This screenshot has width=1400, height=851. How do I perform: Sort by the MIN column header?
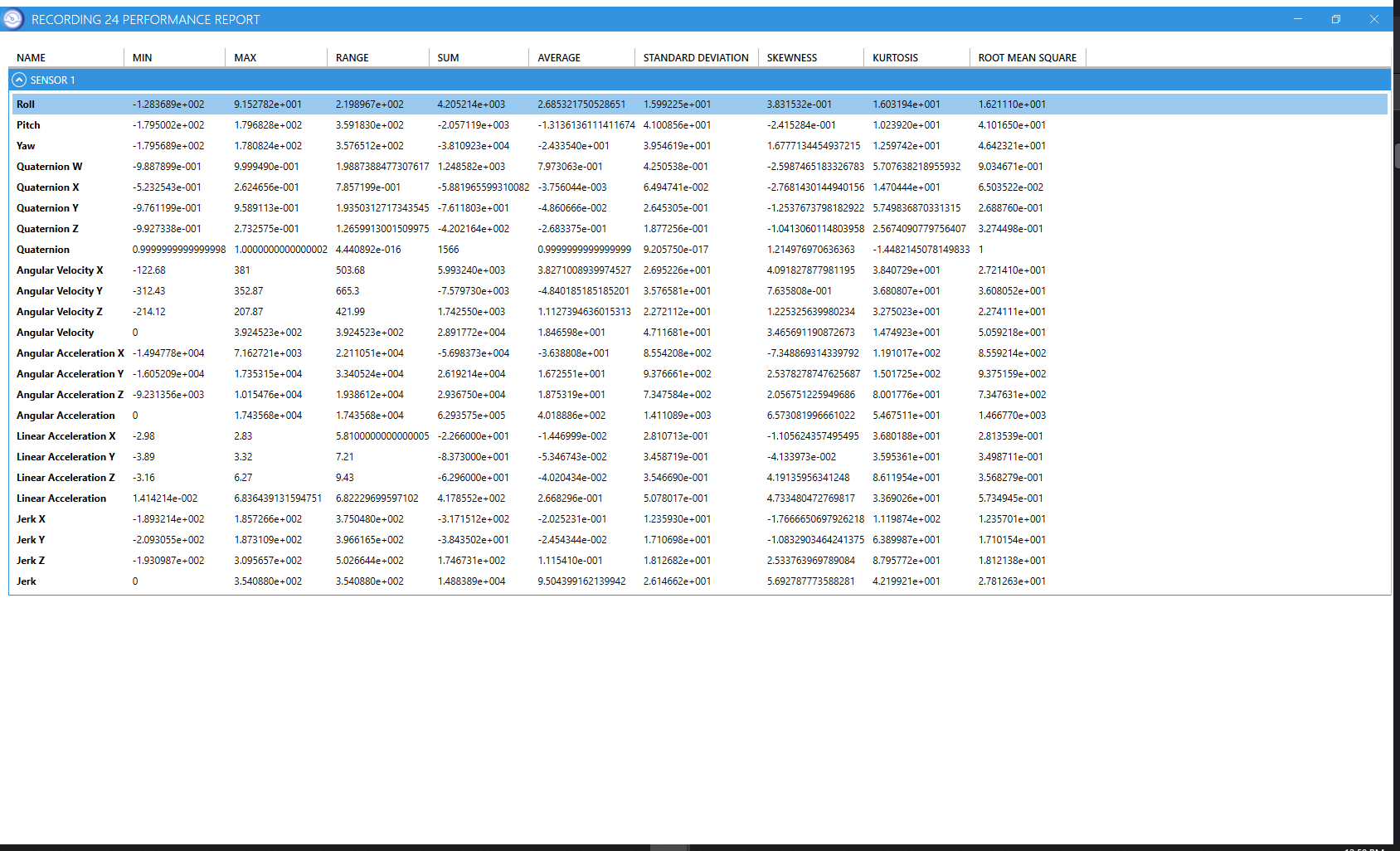tap(174, 58)
